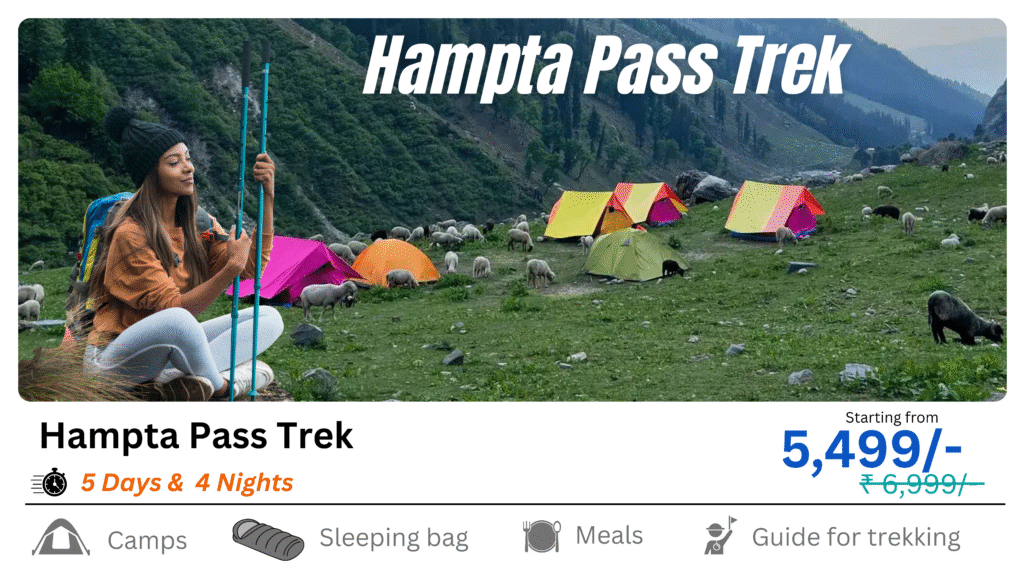Click the Hampta Pass Trek banner headline
Screen dimensions: 1024x576
click(x=607, y=65)
